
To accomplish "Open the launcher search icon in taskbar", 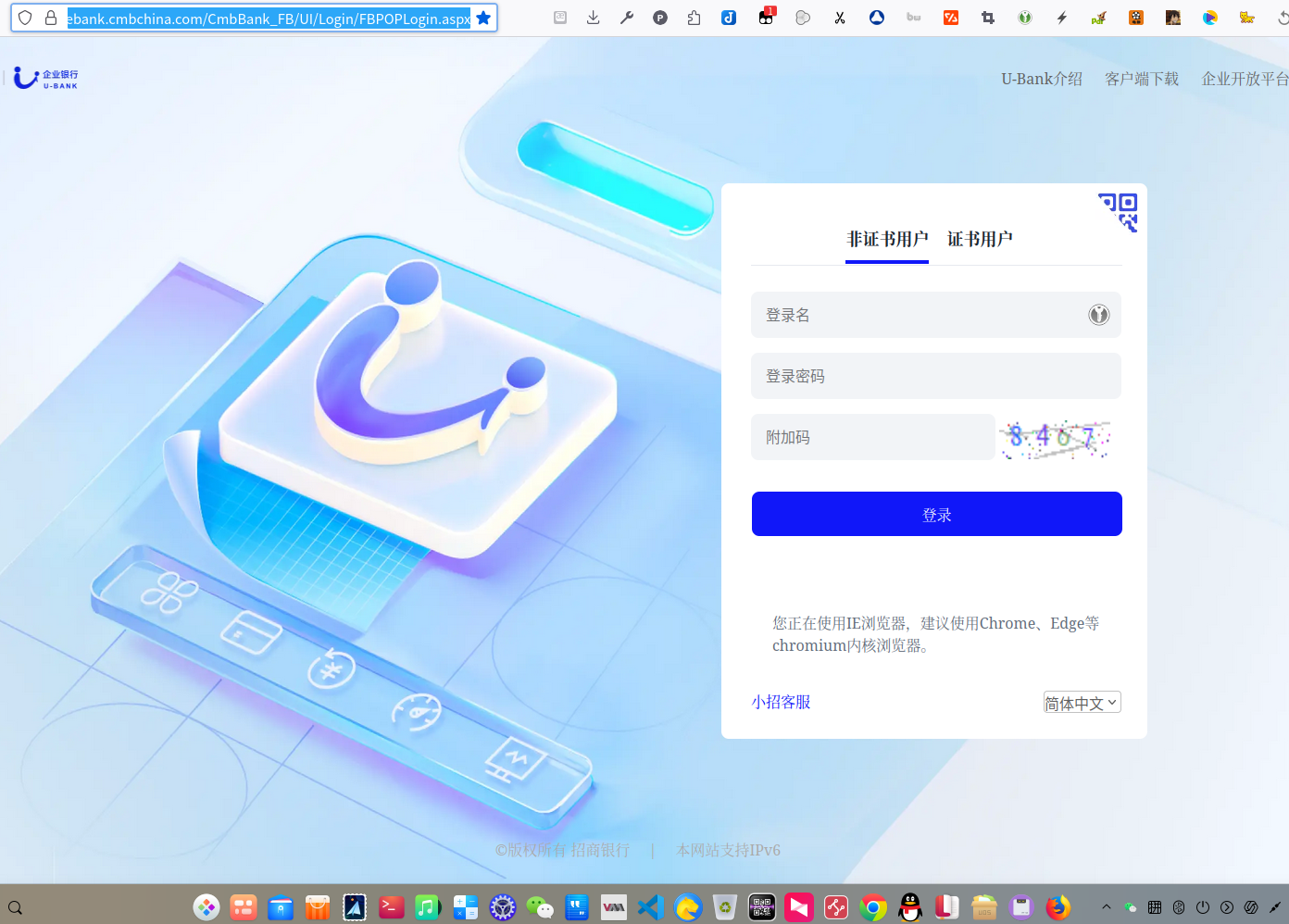I will pos(15,908).
